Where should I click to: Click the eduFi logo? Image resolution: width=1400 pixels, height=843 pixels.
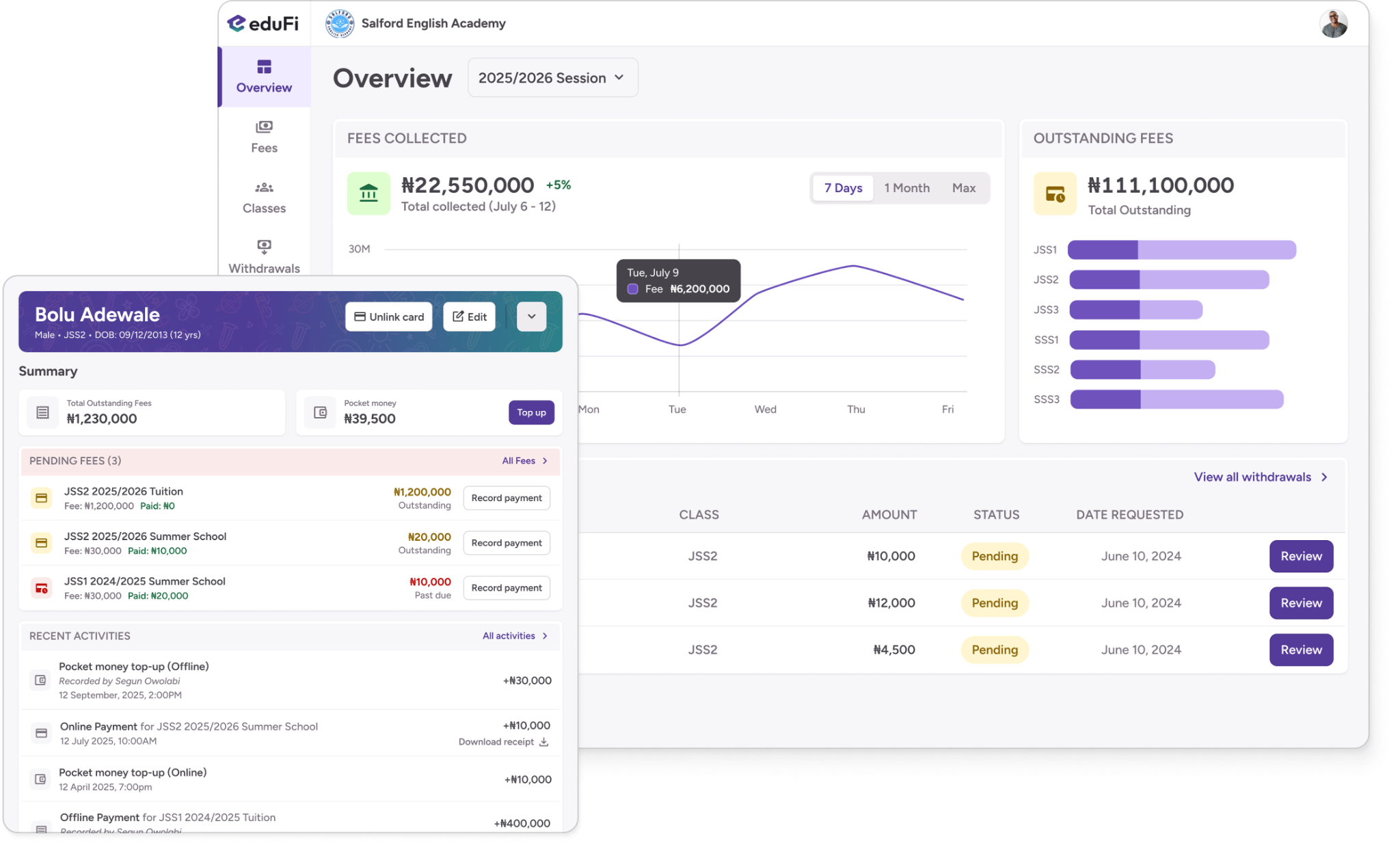point(263,23)
